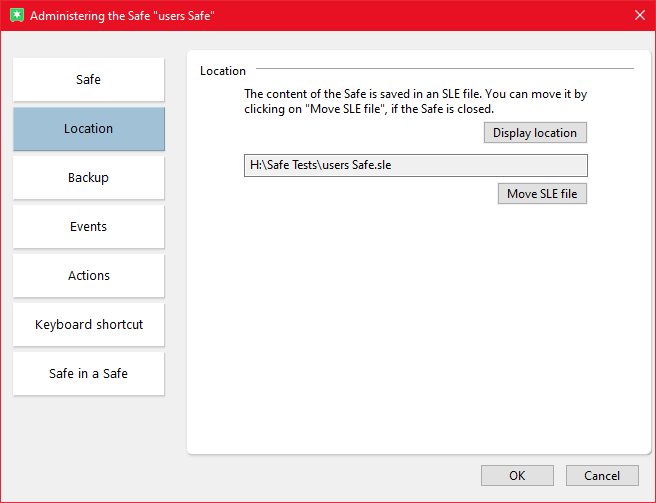
Task: Open the Safe tab in sidebar
Action: pyautogui.click(x=88, y=80)
